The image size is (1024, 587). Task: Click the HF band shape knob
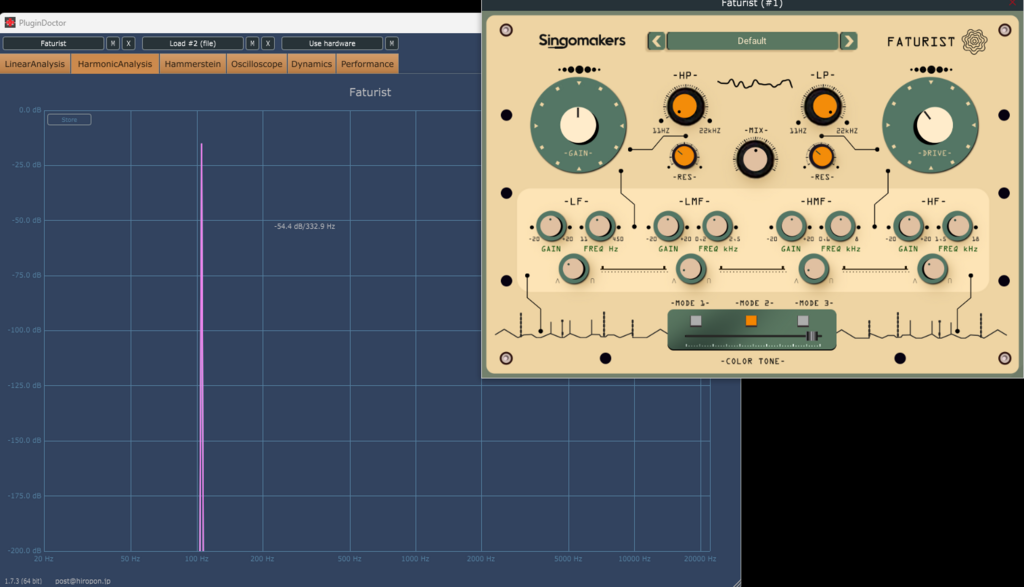coord(933,269)
